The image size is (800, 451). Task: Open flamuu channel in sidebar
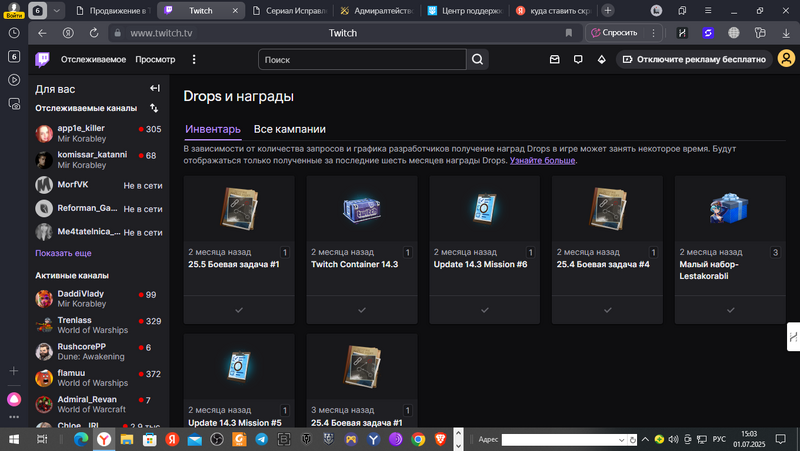tap(98, 378)
